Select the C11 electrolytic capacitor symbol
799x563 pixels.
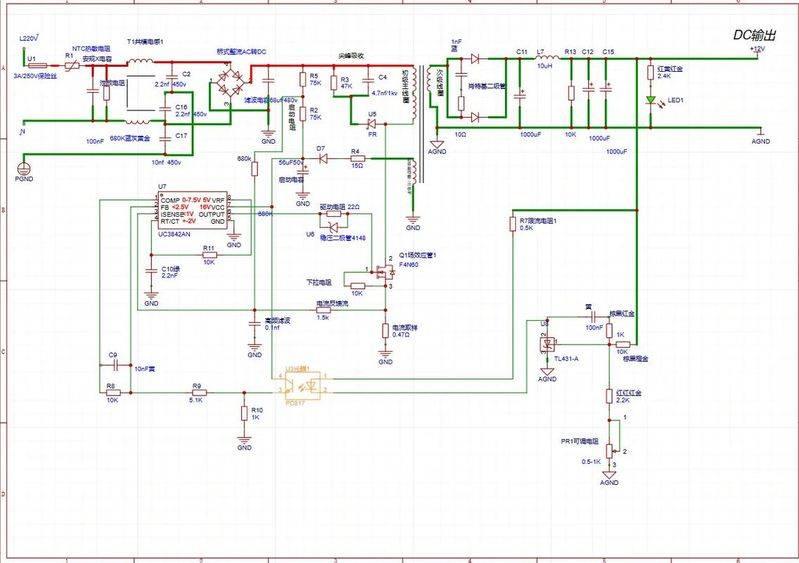520,95
